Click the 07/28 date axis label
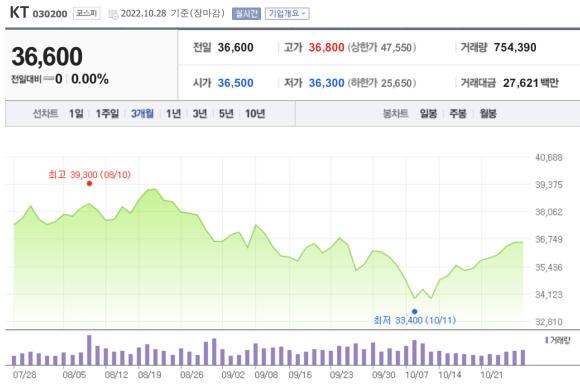 [25, 375]
